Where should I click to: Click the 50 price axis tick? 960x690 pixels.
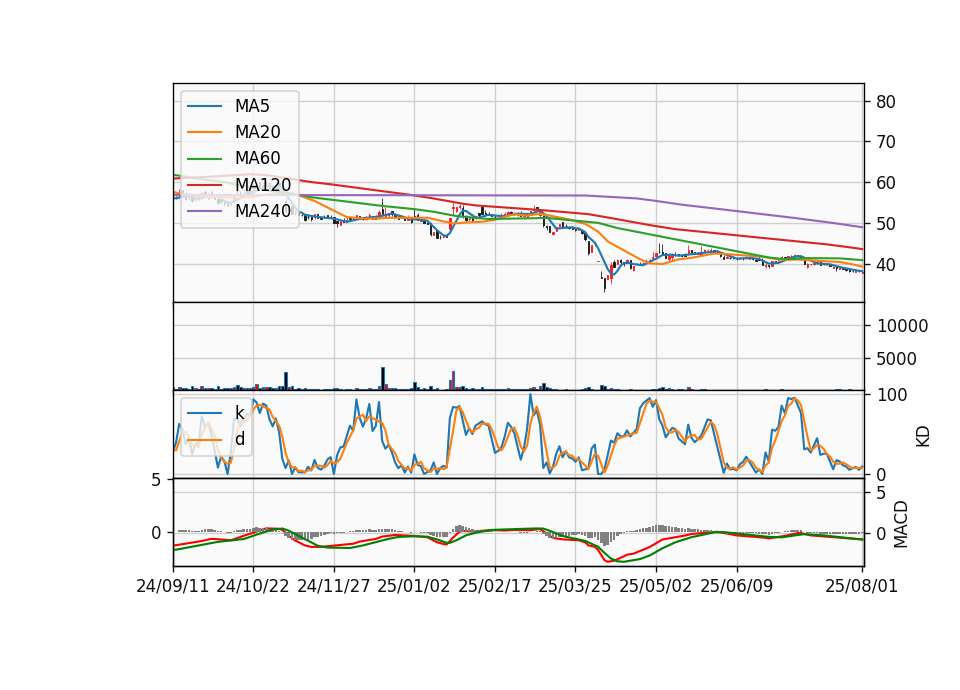pyautogui.click(x=886, y=224)
